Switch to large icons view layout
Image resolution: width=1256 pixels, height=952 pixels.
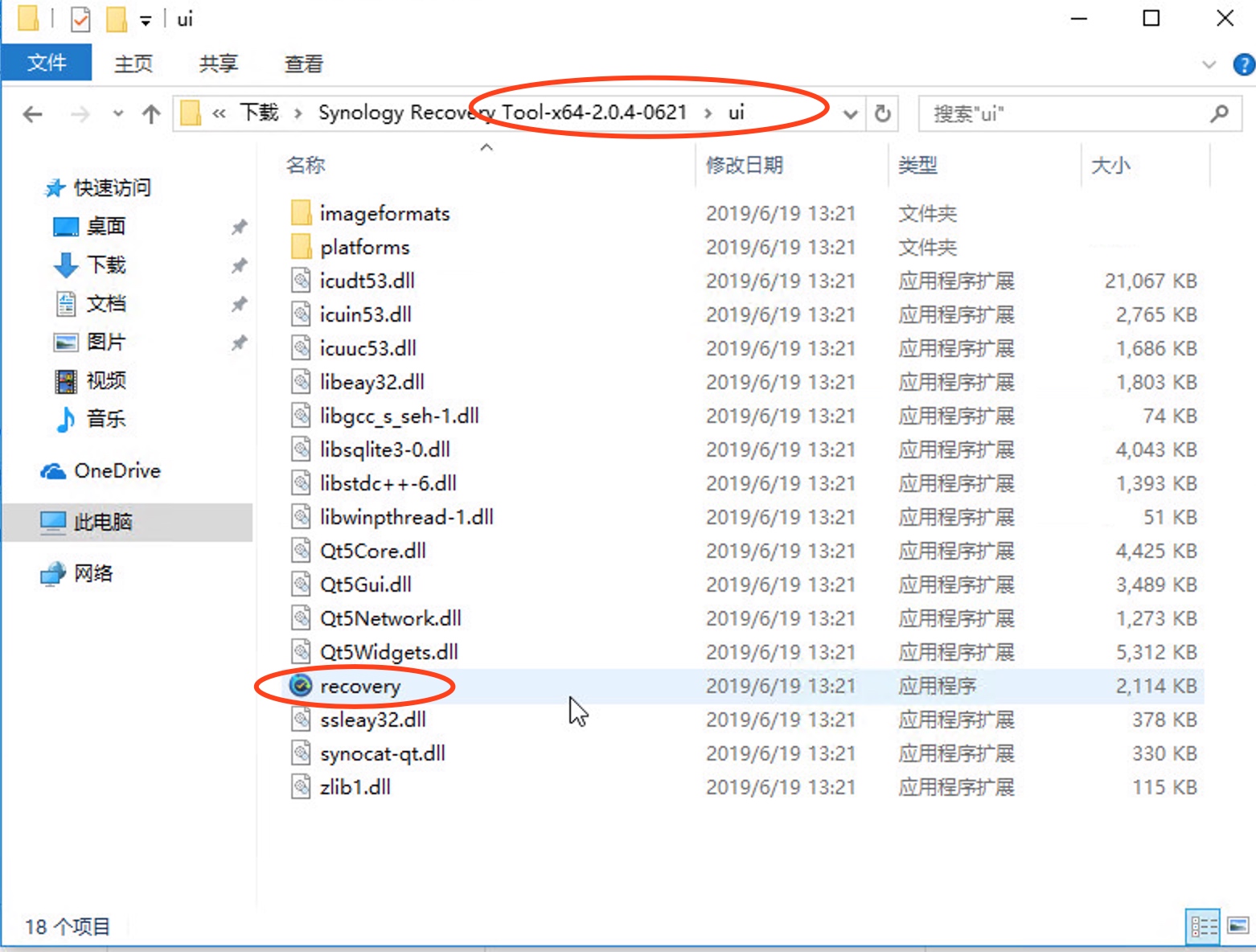1238,926
